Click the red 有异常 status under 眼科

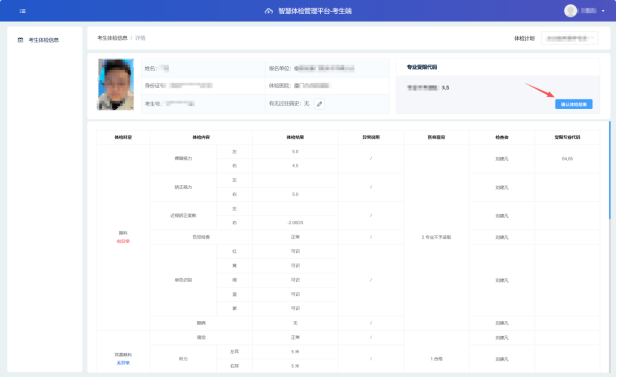coord(123,241)
